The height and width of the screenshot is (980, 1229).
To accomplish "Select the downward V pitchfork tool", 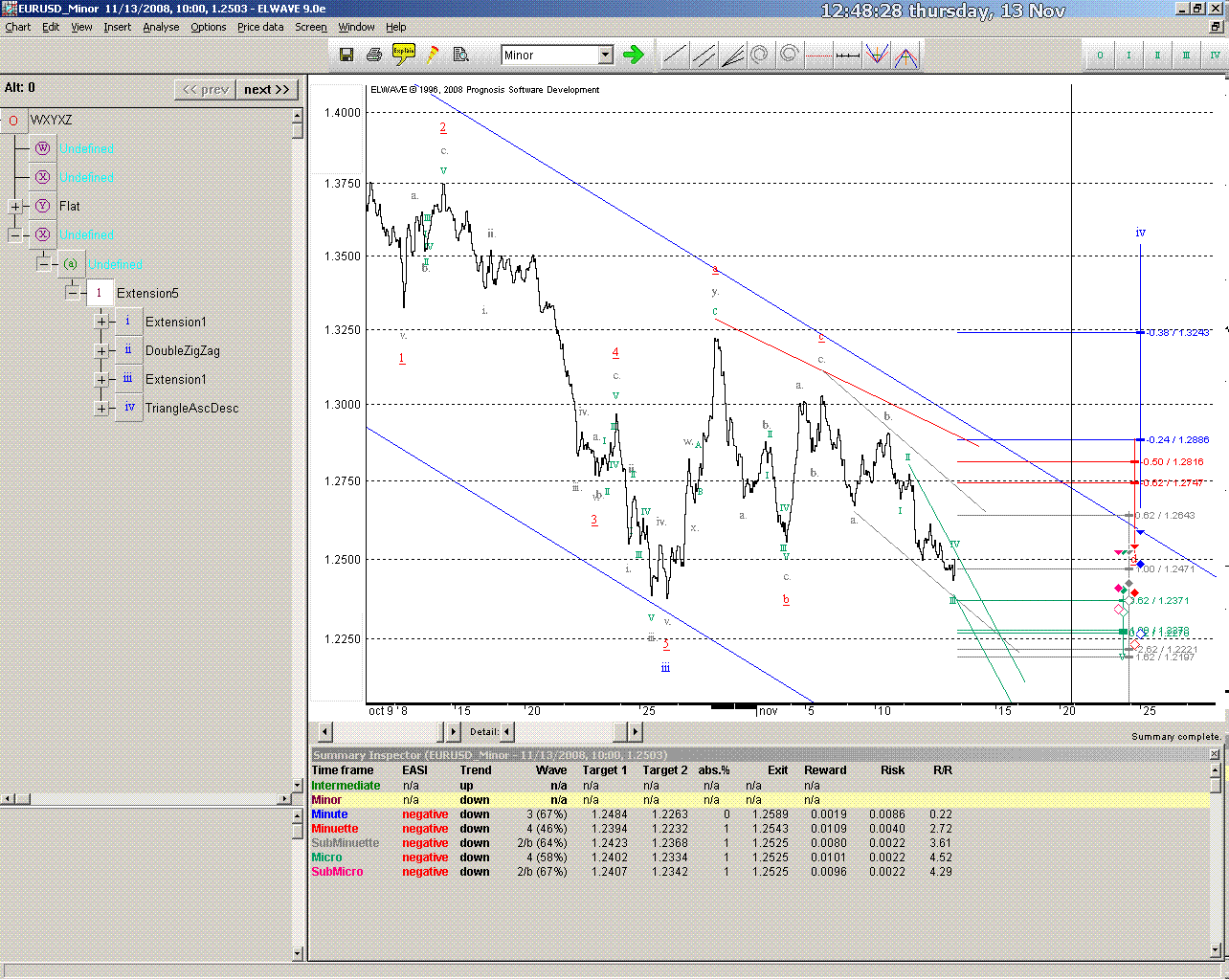I will click(x=876, y=56).
